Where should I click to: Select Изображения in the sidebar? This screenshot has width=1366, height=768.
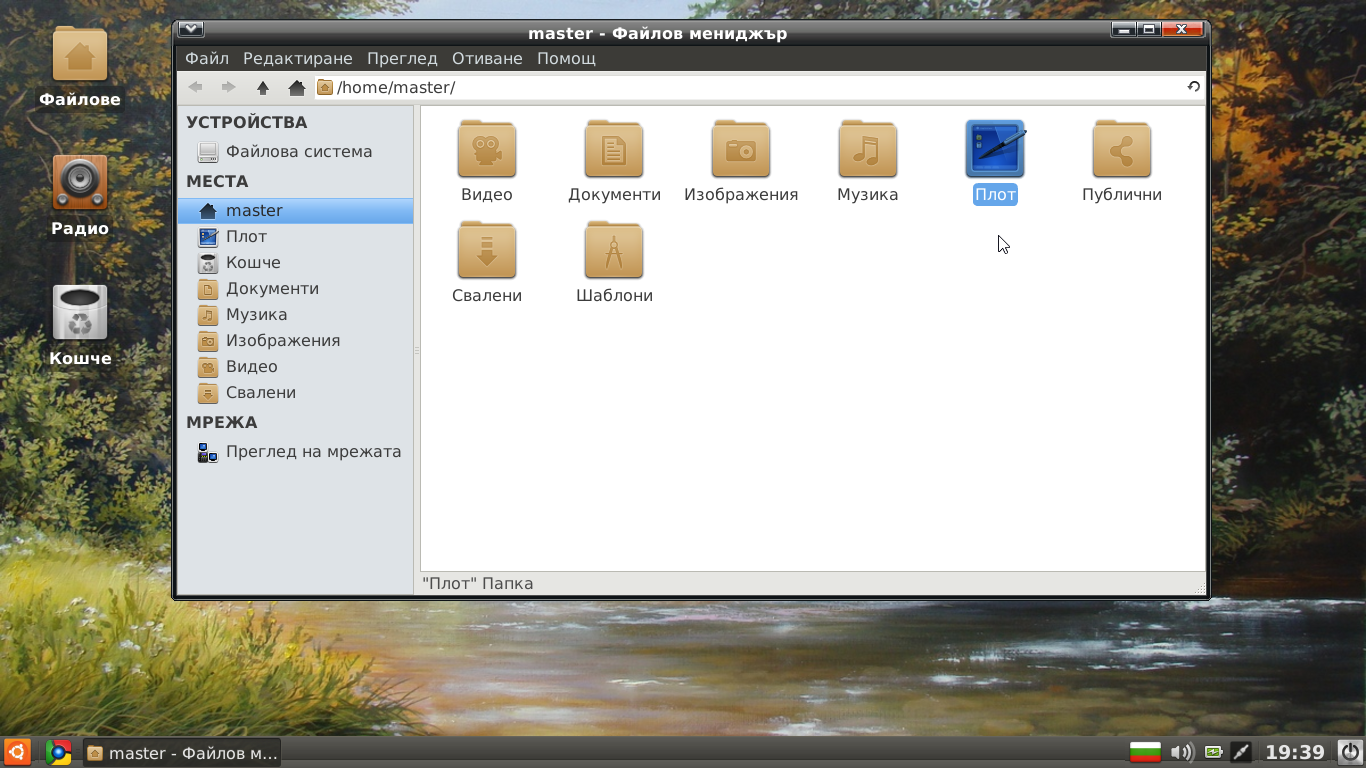pos(295,341)
